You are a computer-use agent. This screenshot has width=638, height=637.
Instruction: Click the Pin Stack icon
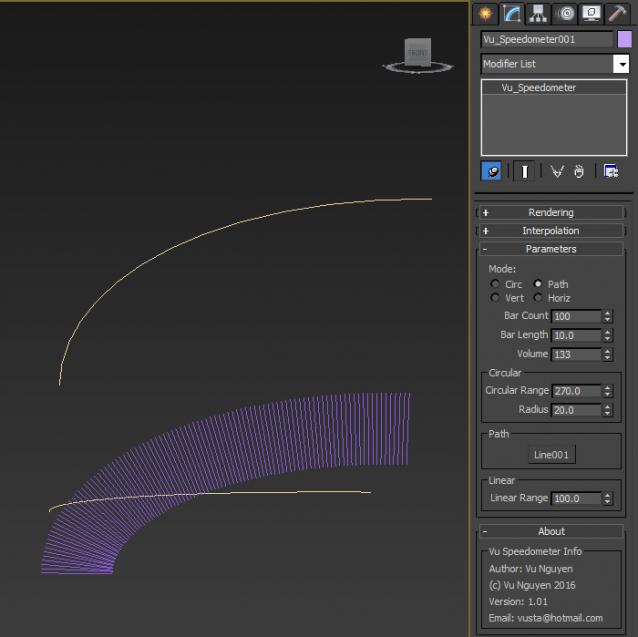point(492,171)
